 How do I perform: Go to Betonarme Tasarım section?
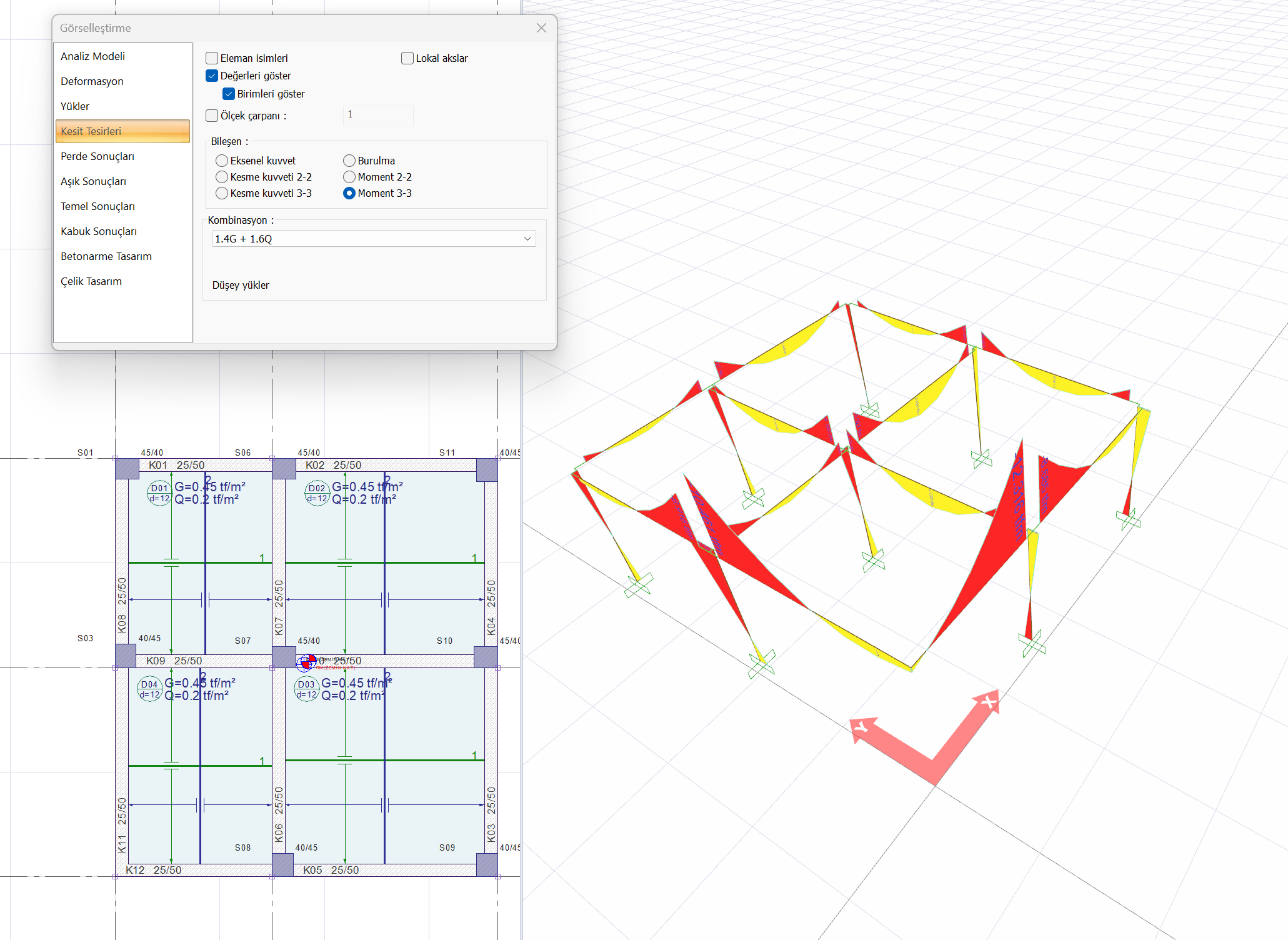pos(106,256)
